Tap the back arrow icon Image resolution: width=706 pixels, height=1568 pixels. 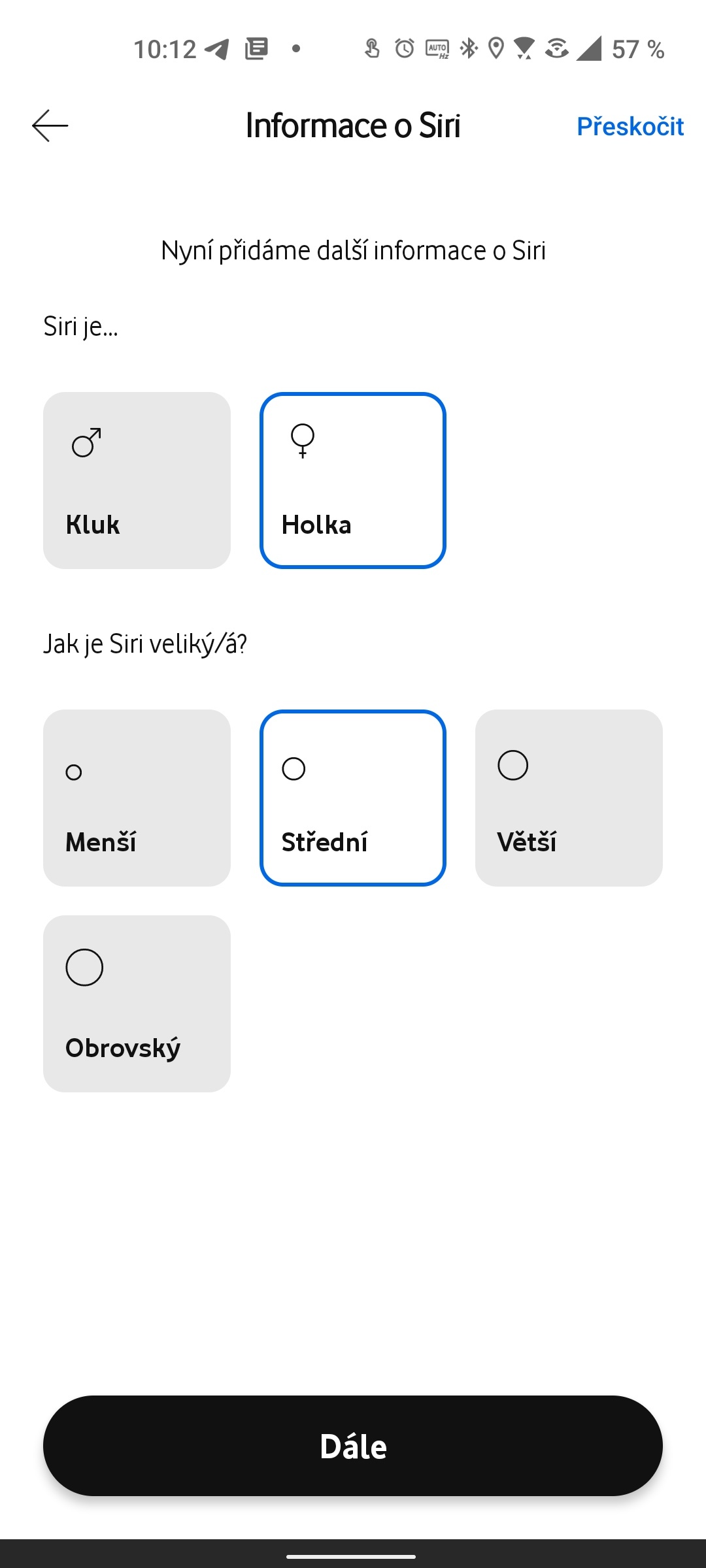click(x=50, y=125)
